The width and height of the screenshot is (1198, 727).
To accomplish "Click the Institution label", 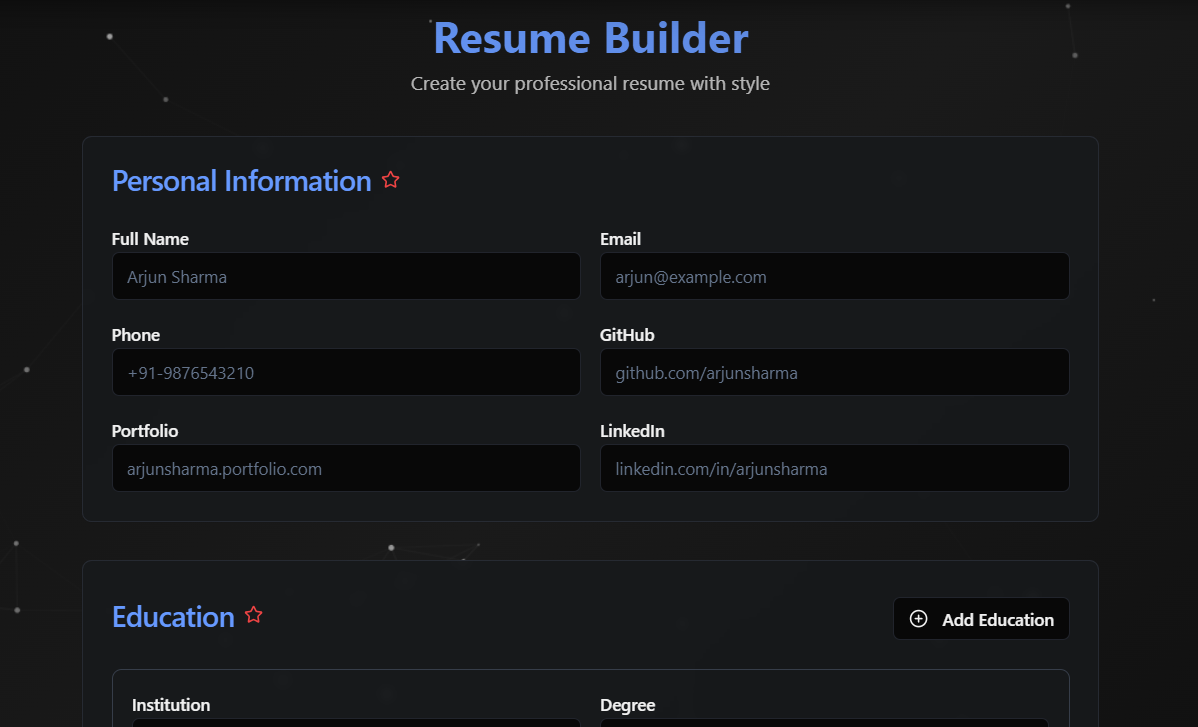I will (171, 705).
